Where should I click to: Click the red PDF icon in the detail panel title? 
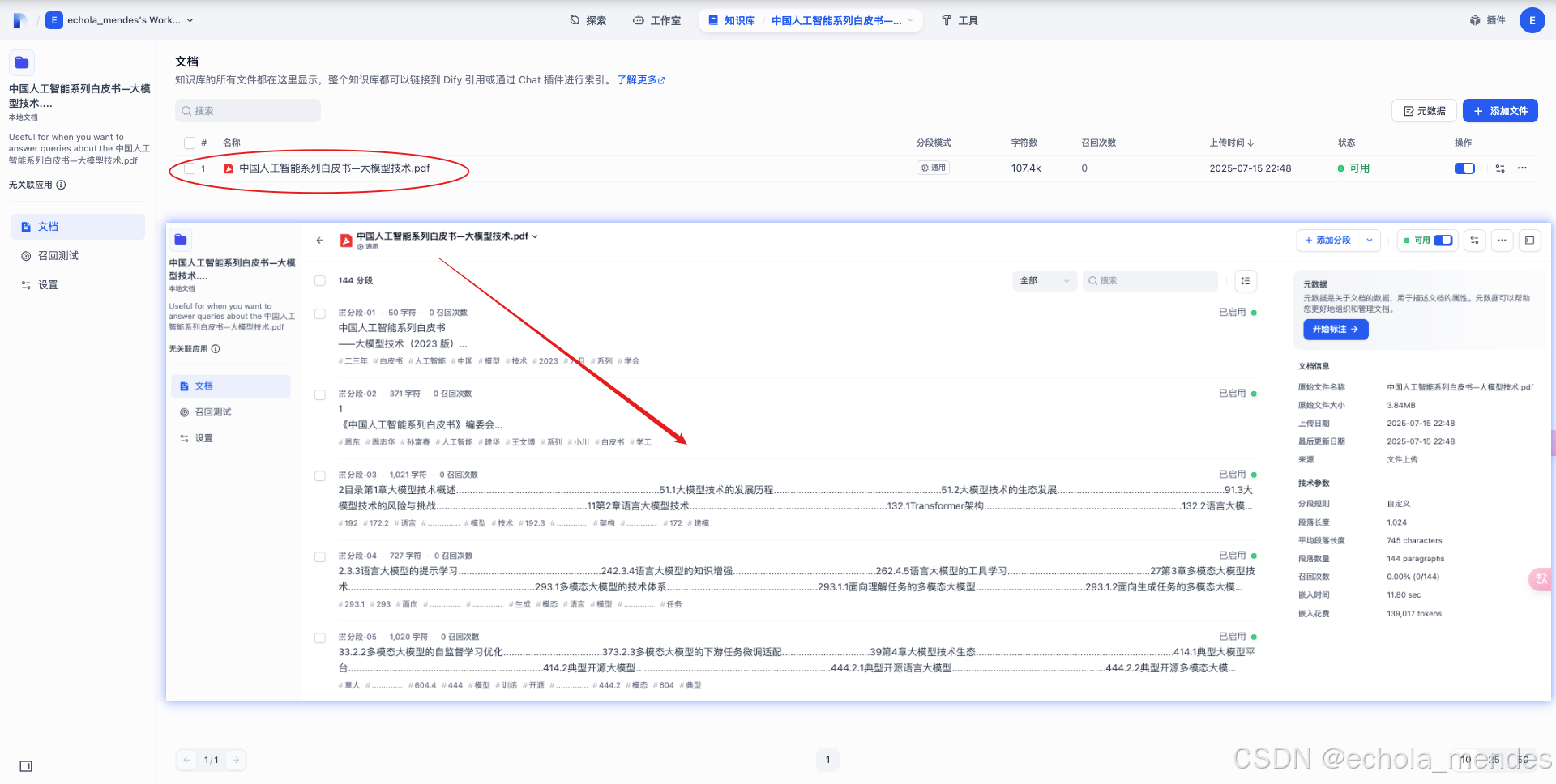(x=346, y=241)
